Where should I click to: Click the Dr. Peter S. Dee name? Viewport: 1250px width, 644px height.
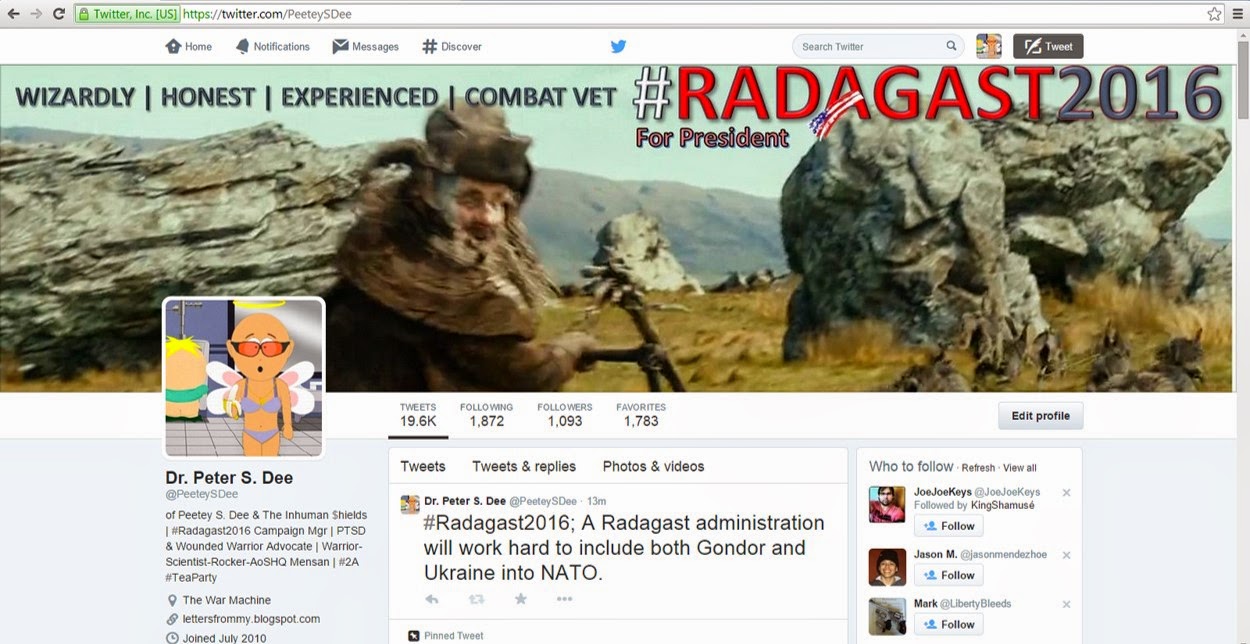tap(229, 477)
